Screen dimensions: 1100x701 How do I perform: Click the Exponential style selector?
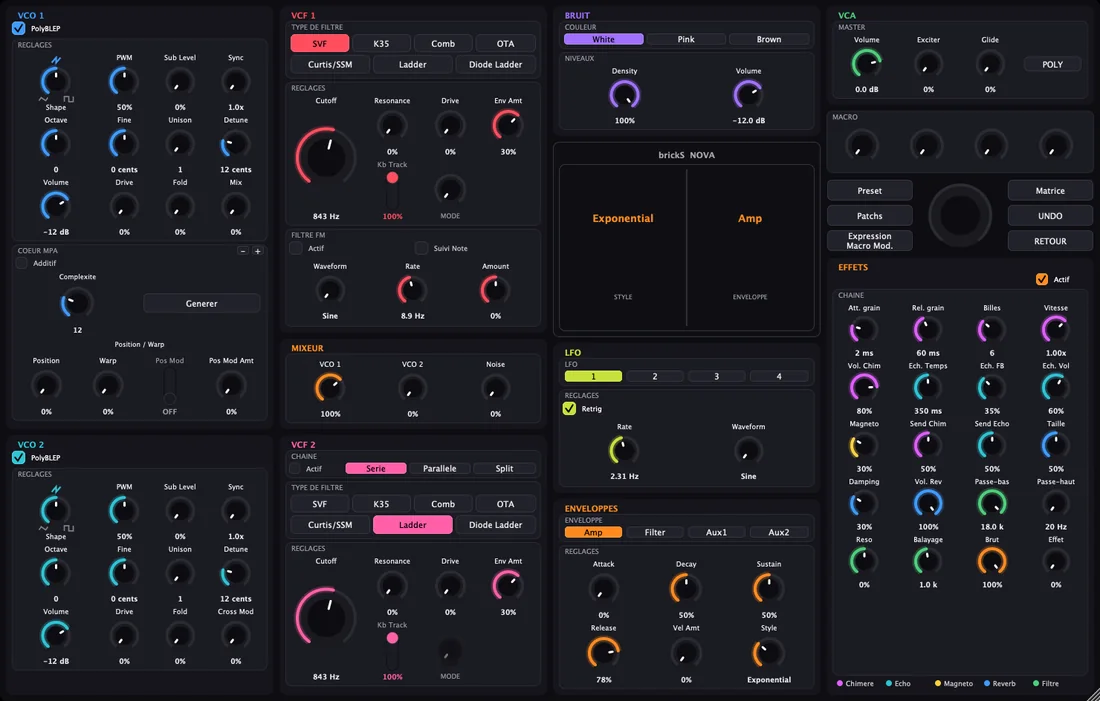coord(623,218)
